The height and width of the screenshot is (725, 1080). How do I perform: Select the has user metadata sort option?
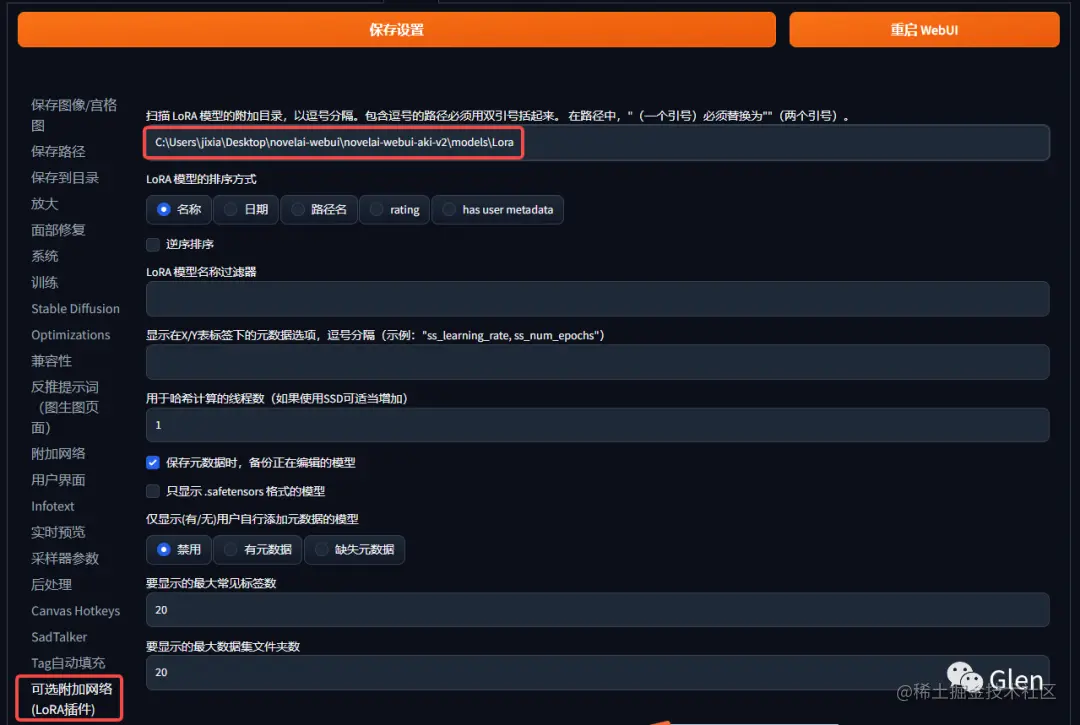tap(497, 209)
